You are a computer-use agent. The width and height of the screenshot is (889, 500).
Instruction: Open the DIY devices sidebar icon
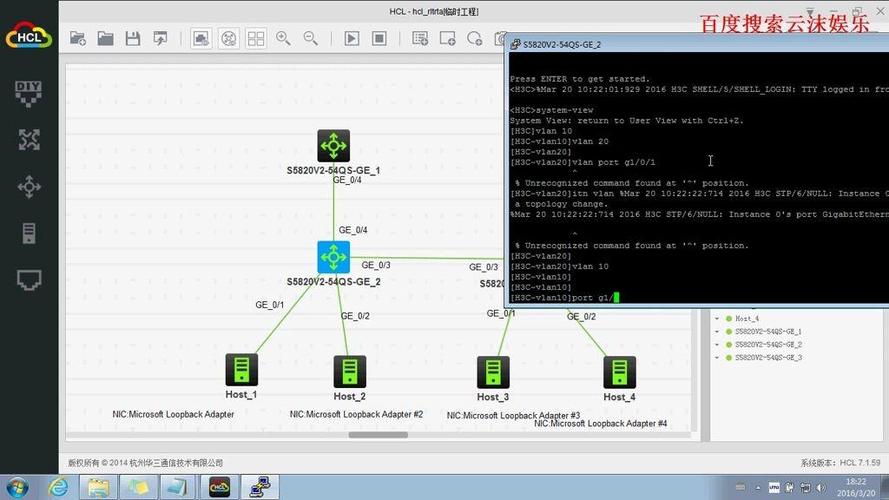tap(28, 94)
